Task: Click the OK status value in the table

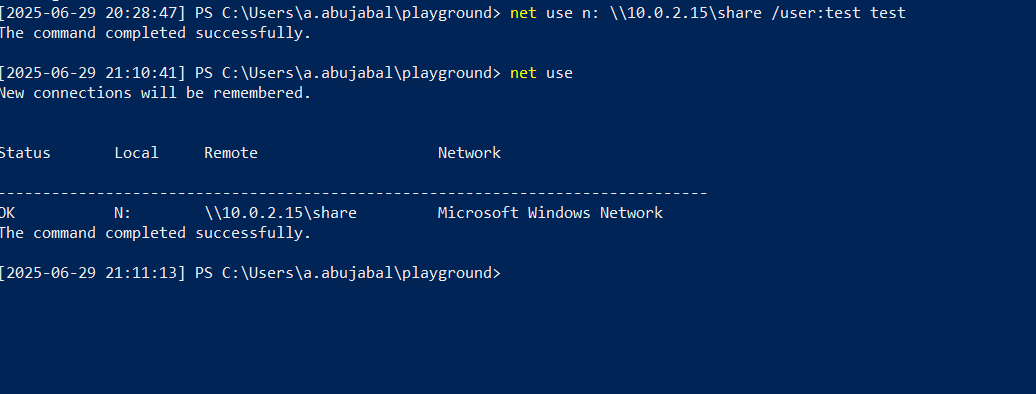Action: click(x=8, y=213)
